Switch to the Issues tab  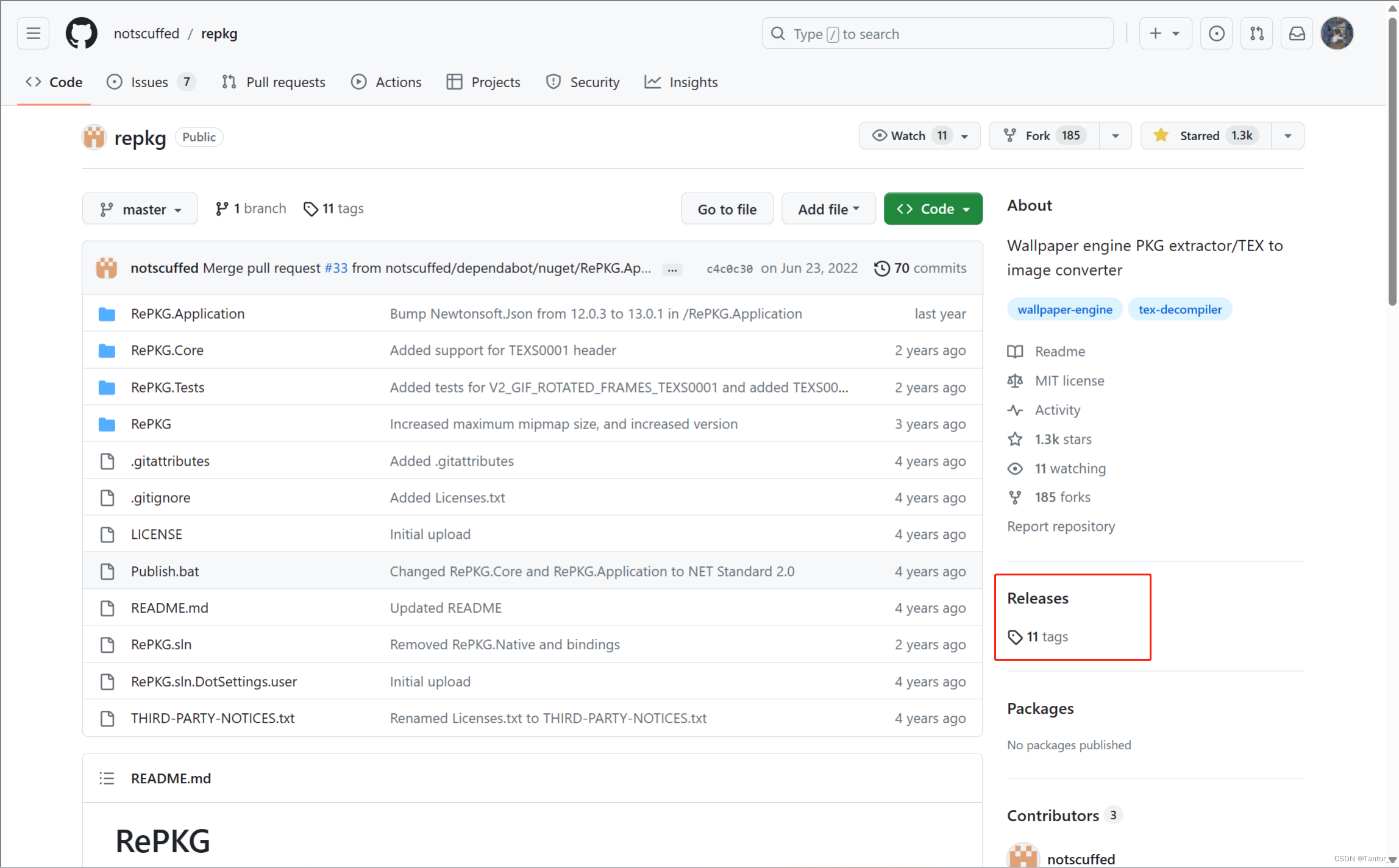tap(149, 82)
